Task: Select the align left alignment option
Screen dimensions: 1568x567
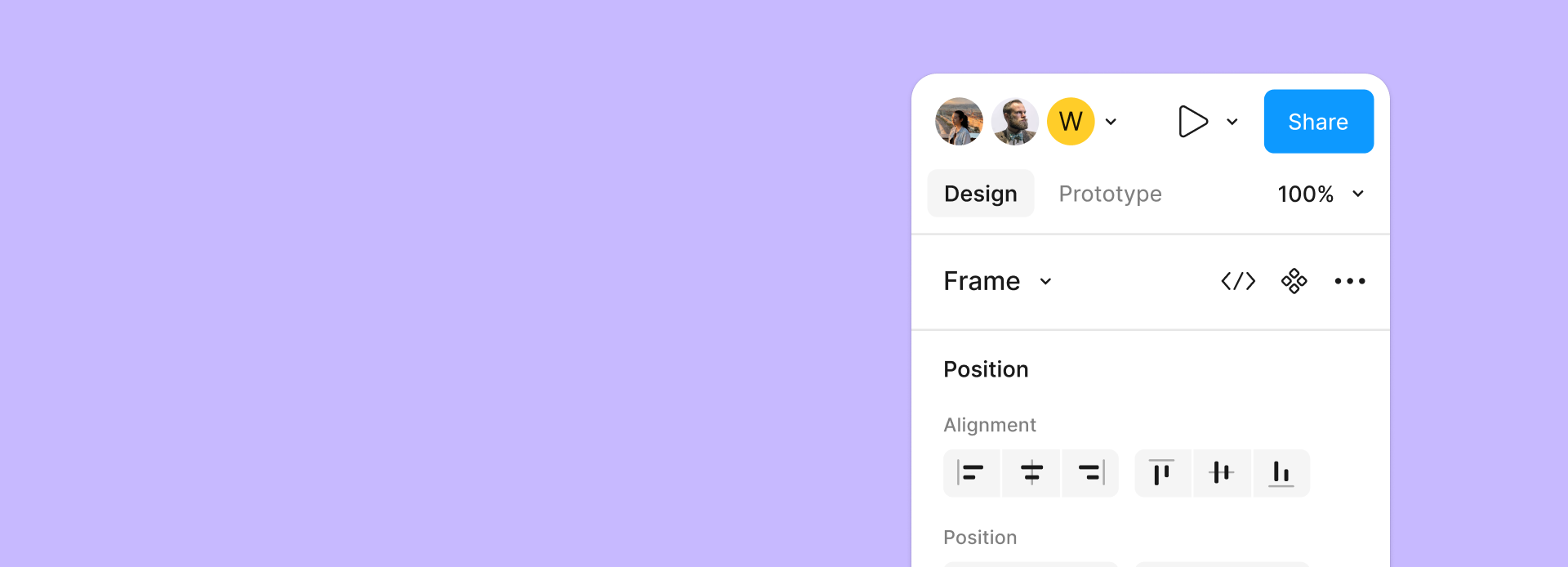Action: 972,472
